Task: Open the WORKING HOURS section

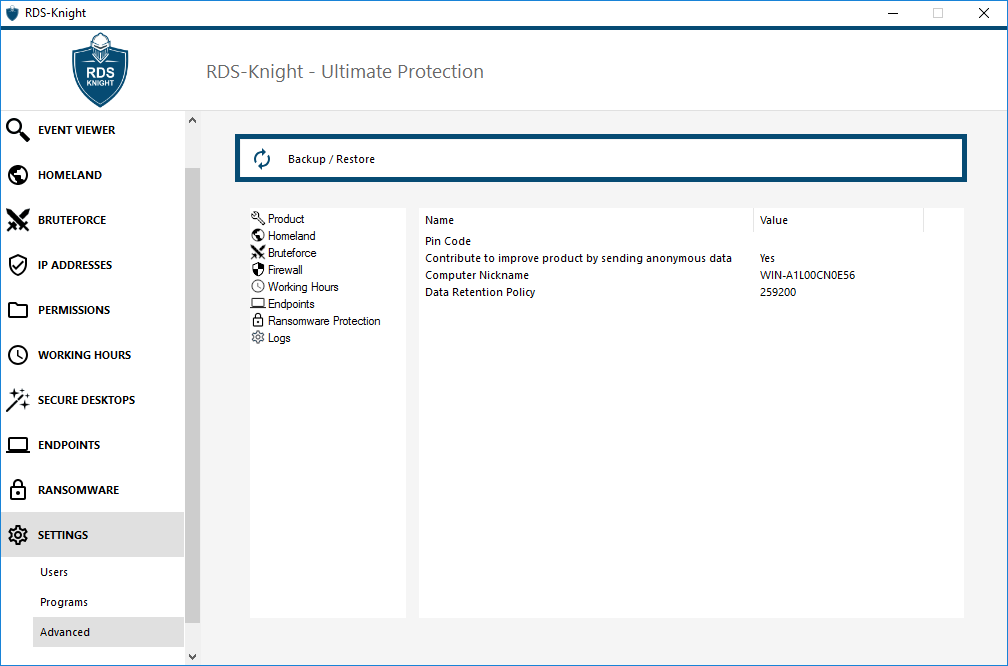Action: [x=93, y=355]
